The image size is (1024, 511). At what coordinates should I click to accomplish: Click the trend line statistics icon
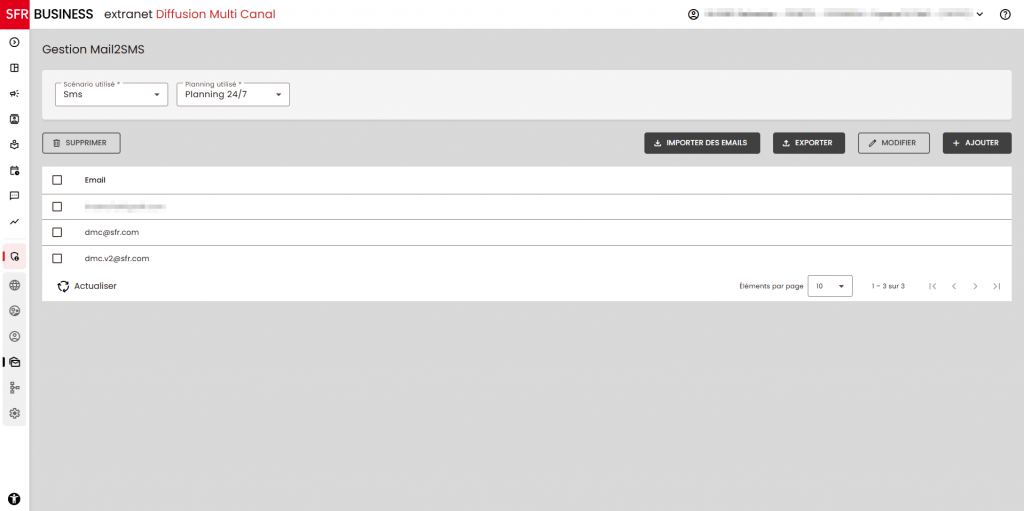tap(14, 222)
